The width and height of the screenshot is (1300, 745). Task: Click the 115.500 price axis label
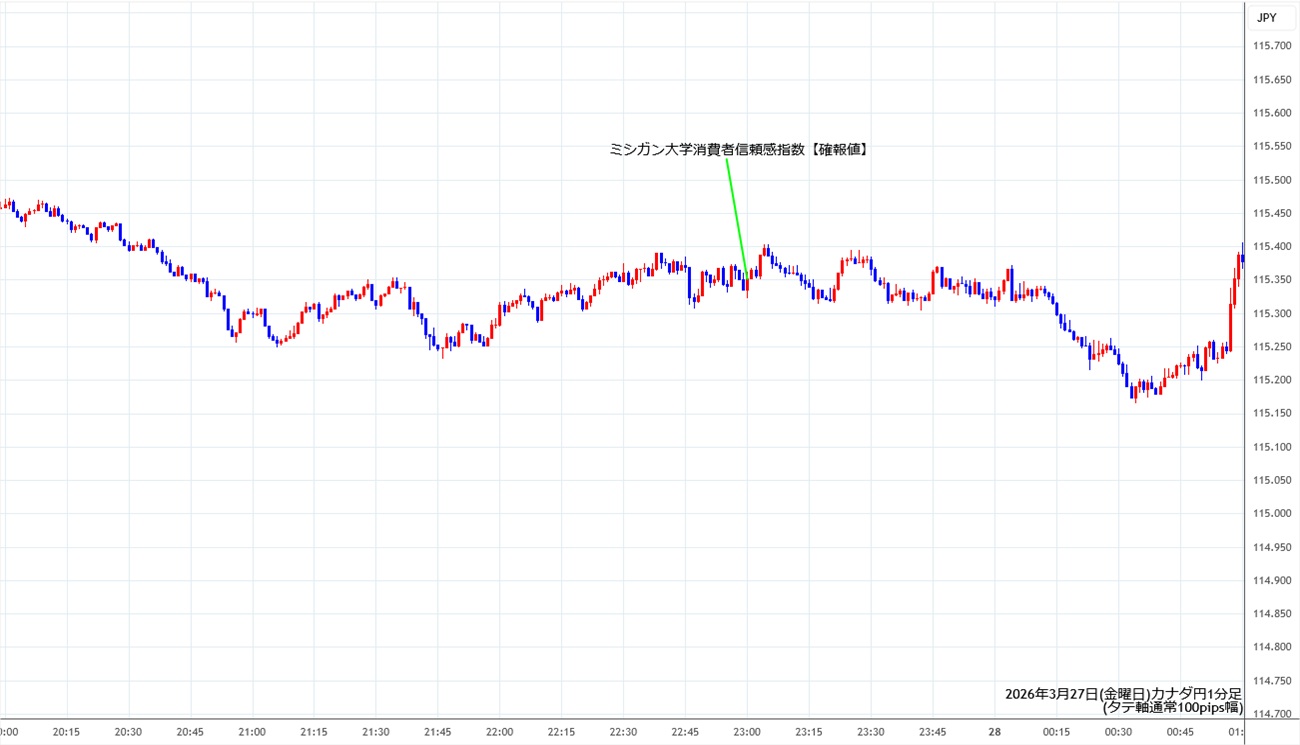(x=1270, y=180)
